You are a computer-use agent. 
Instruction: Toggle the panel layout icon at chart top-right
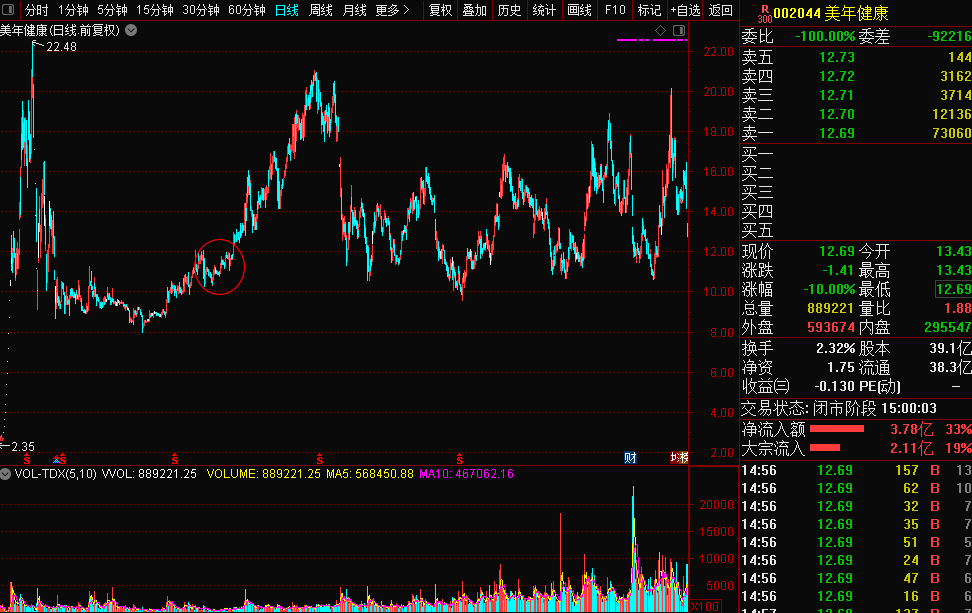pos(679,30)
